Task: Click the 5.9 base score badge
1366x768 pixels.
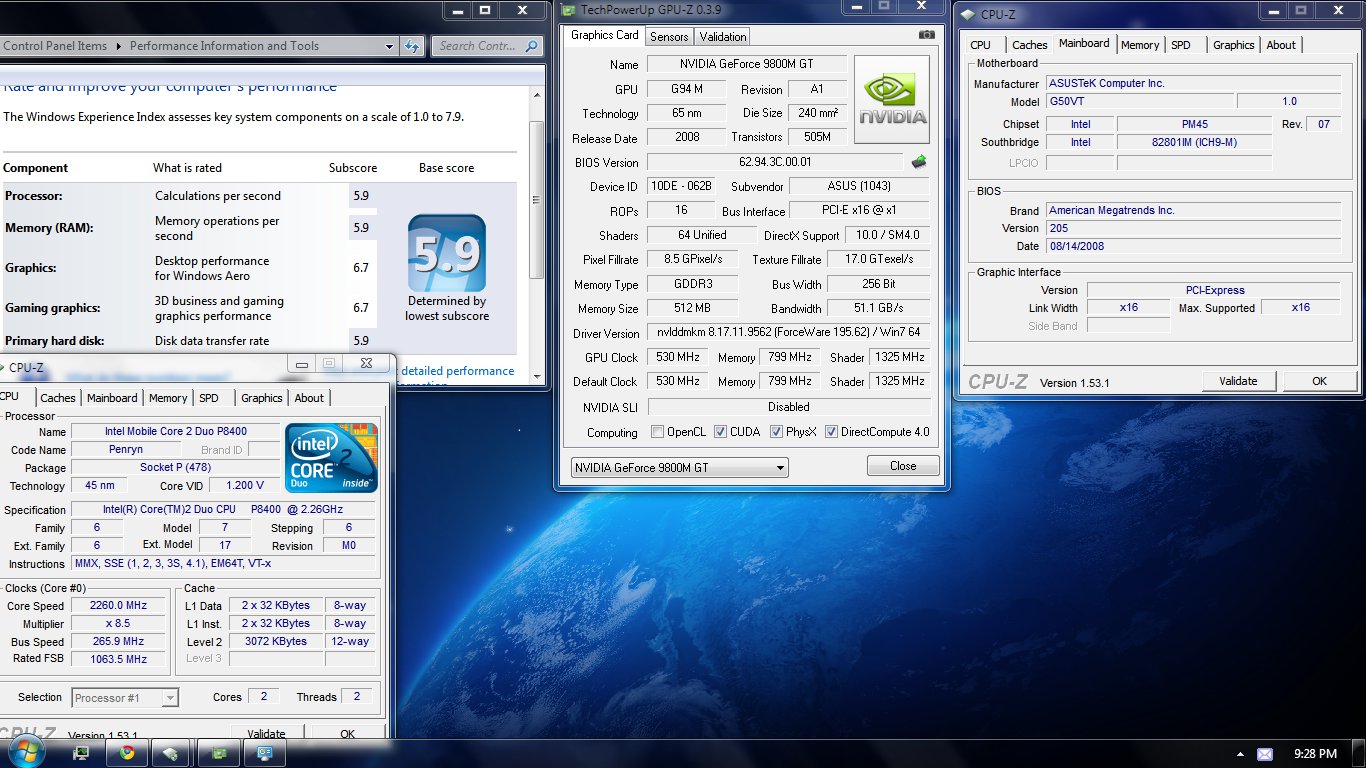Action: 447,253
